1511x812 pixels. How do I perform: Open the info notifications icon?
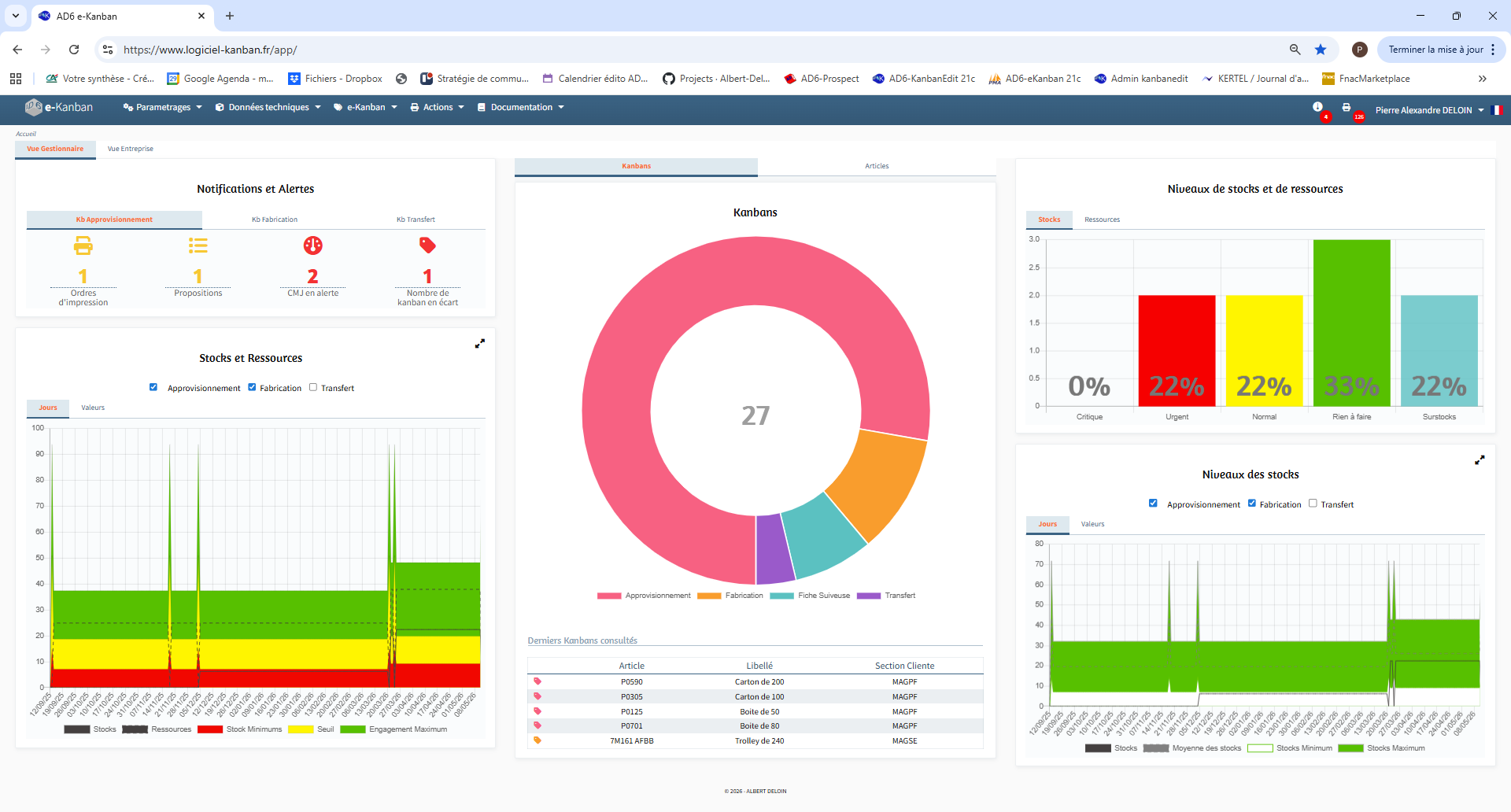click(x=1317, y=107)
